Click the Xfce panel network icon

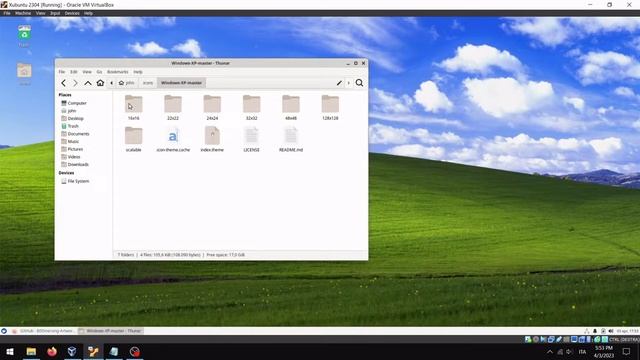click(x=587, y=331)
